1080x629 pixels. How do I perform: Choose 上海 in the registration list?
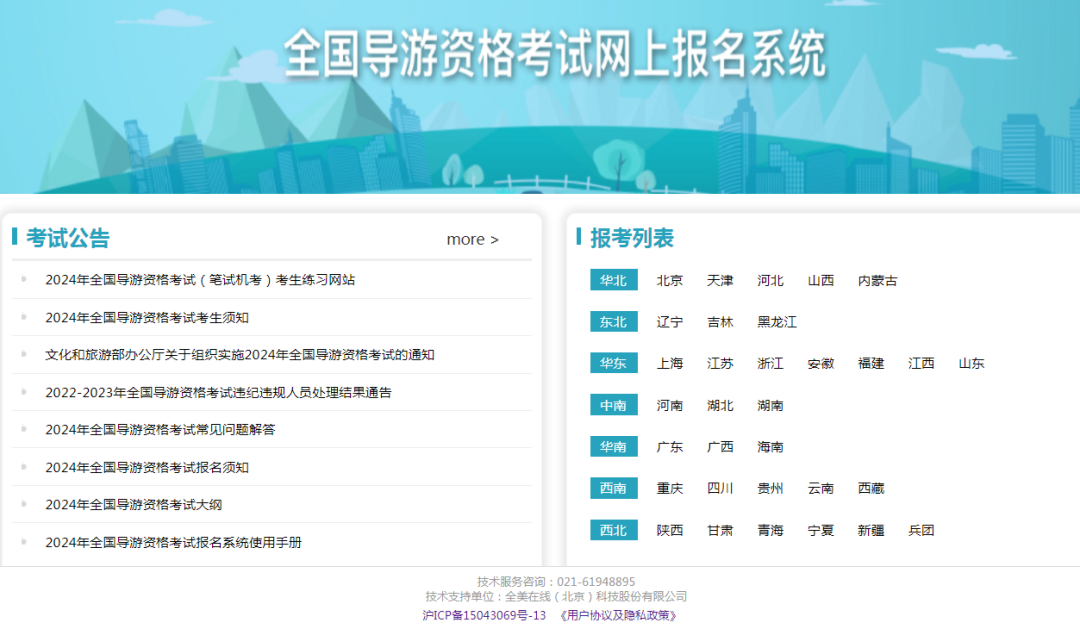670,363
